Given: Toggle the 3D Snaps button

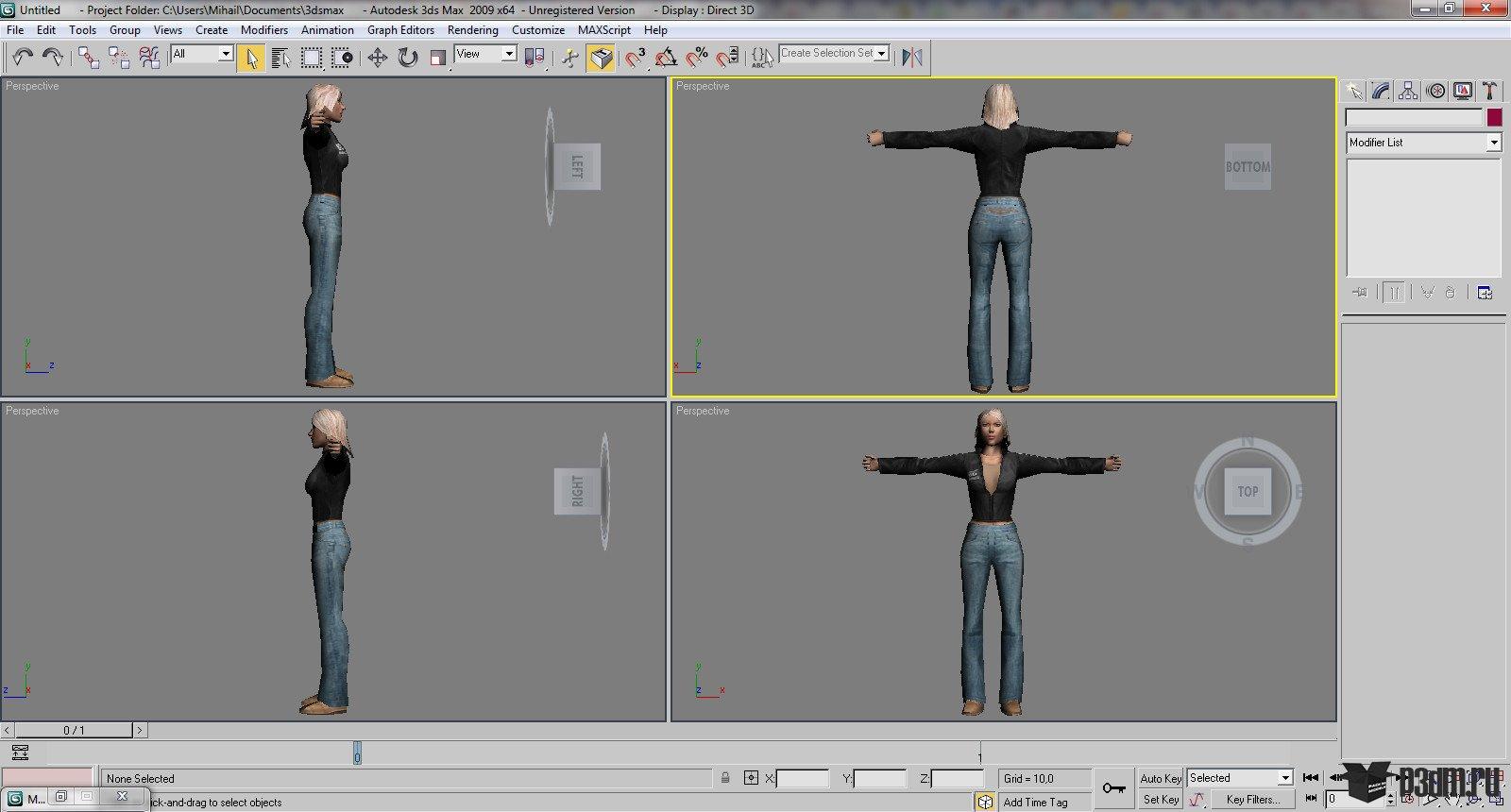Looking at the screenshot, I should [x=636, y=58].
